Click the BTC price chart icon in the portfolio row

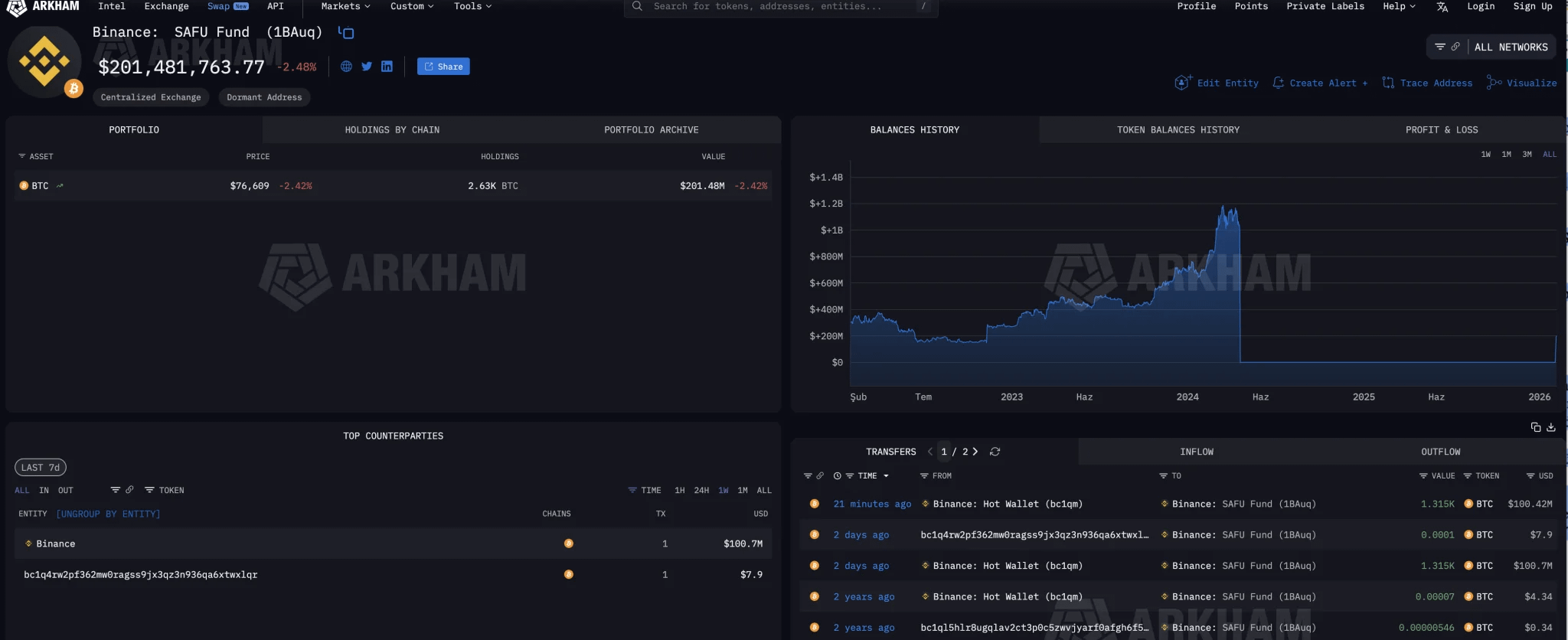[x=60, y=186]
